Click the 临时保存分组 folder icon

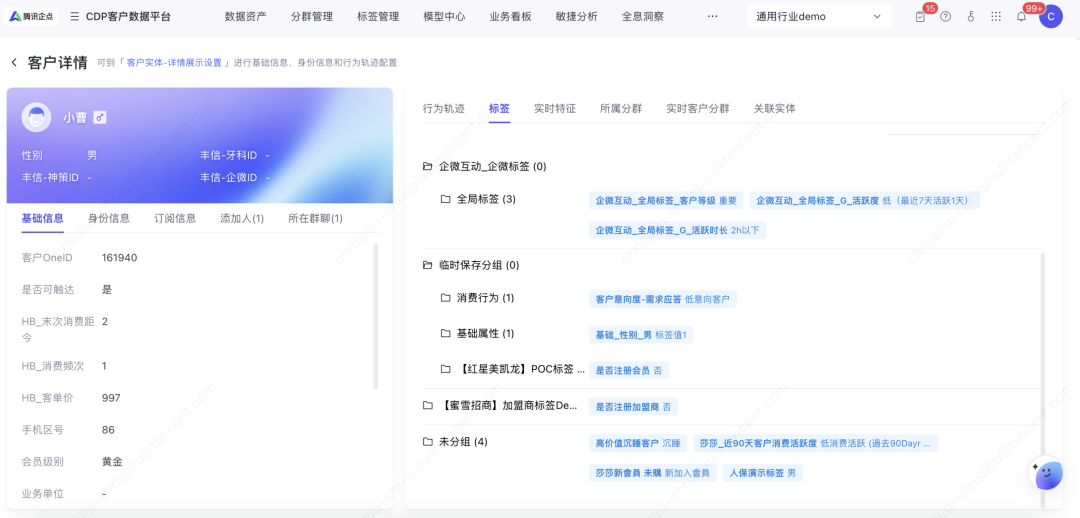(x=427, y=265)
